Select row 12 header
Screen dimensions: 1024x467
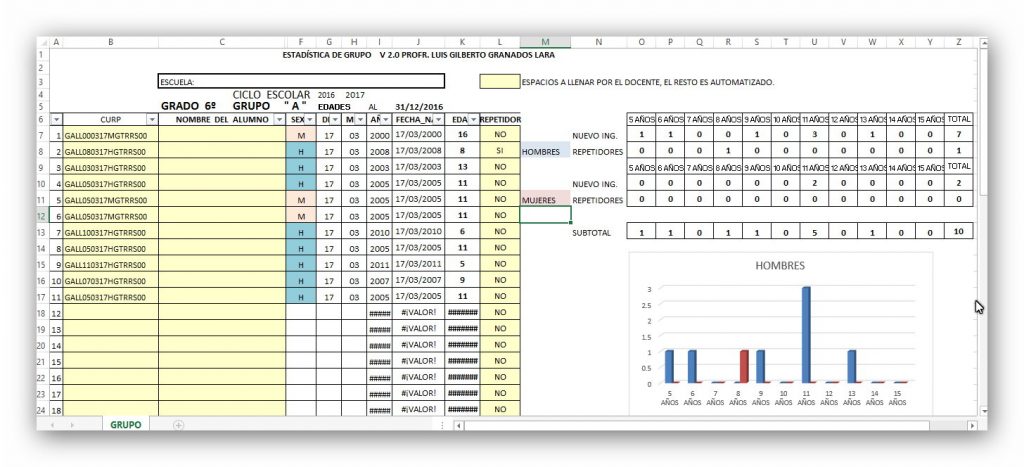[x=42, y=215]
